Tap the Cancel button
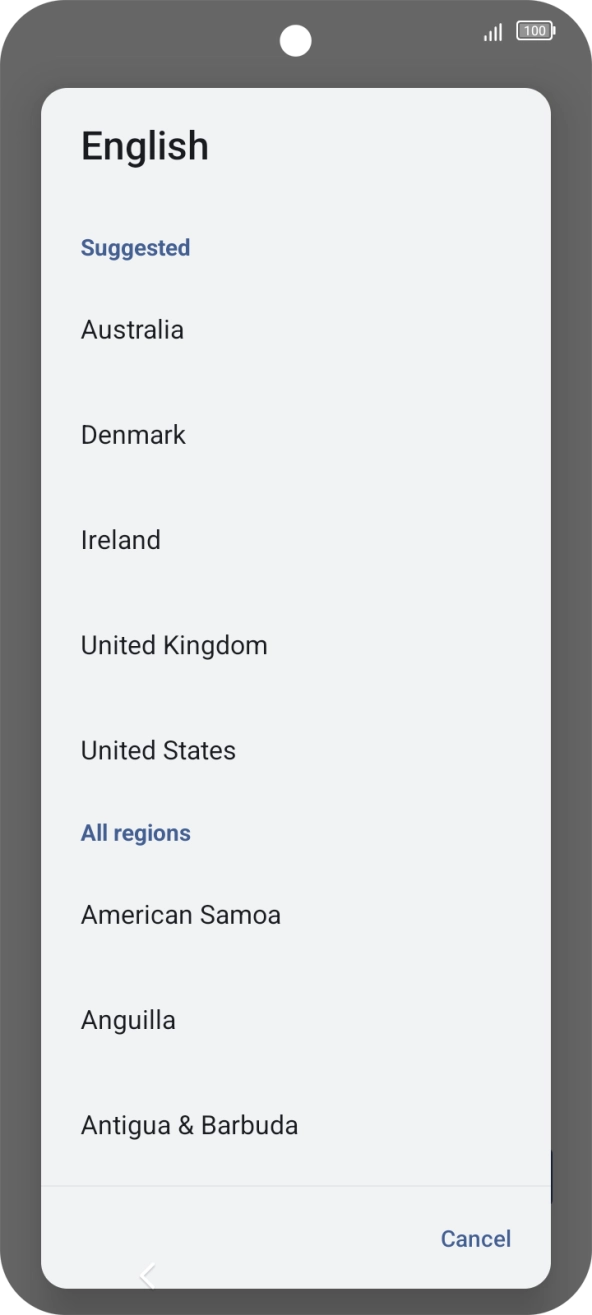 point(475,1239)
